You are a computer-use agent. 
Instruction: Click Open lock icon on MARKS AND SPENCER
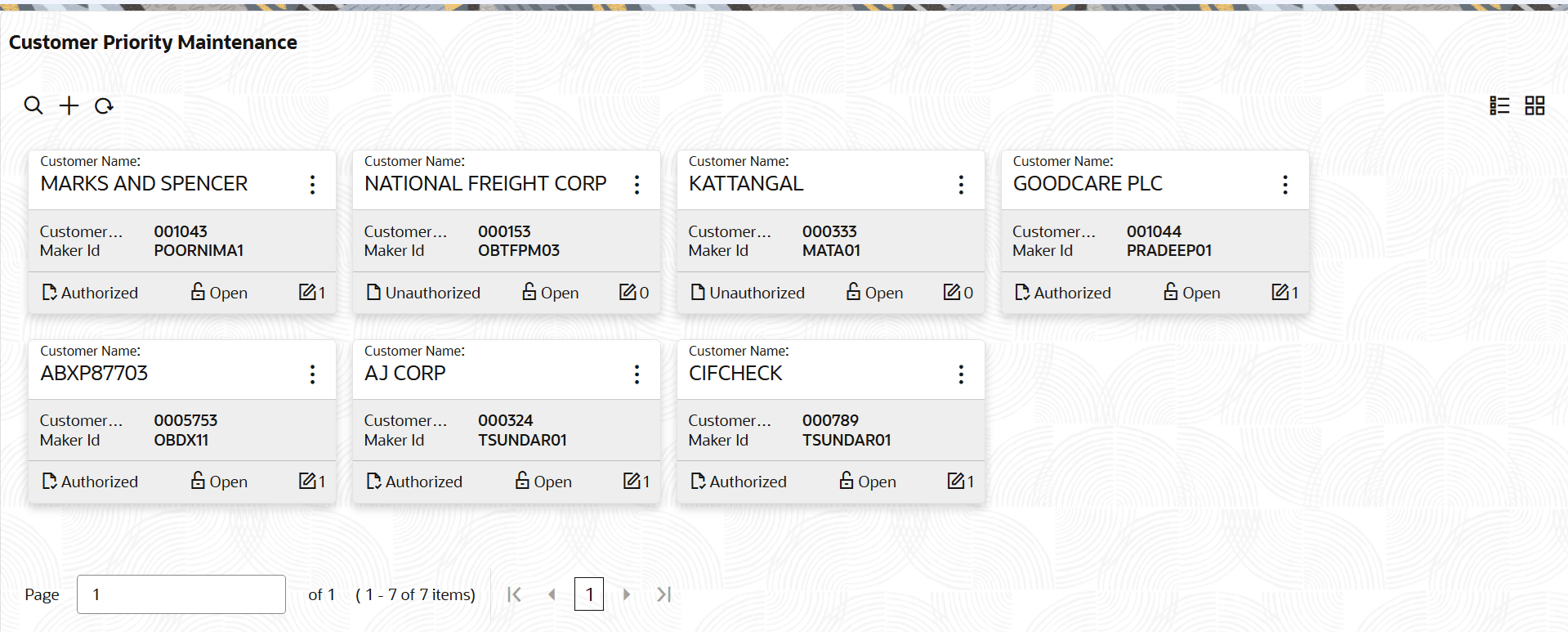[x=198, y=291]
